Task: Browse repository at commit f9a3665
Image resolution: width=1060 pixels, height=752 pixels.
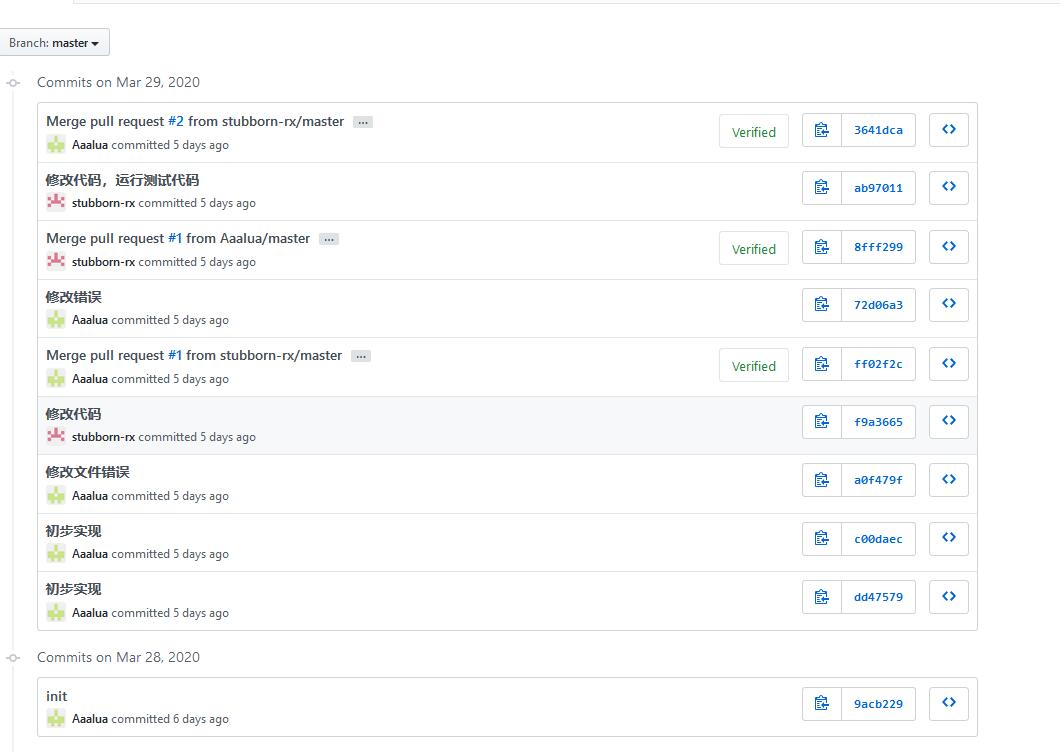Action: pyautogui.click(x=948, y=422)
